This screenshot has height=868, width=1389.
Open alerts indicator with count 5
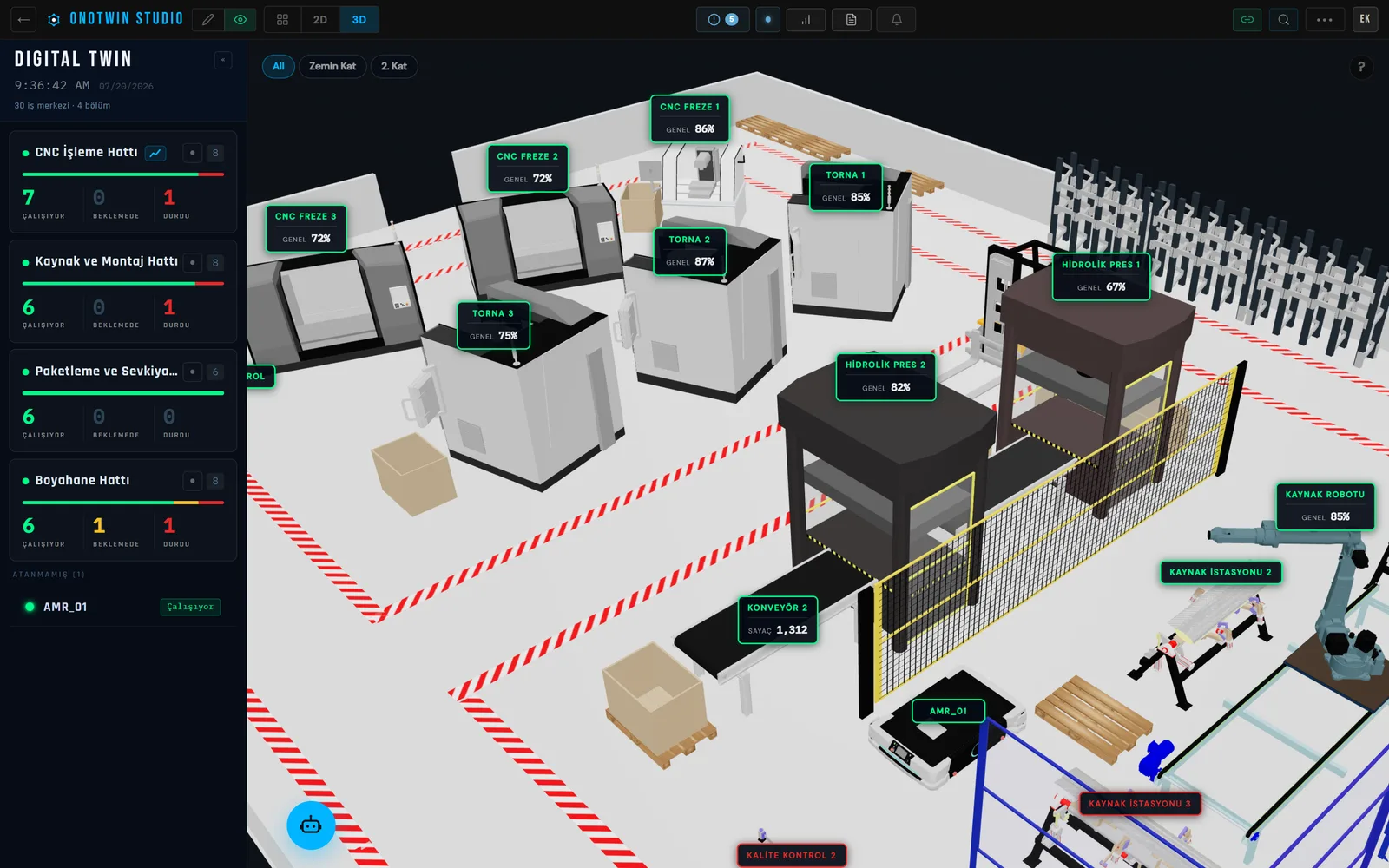(x=723, y=19)
